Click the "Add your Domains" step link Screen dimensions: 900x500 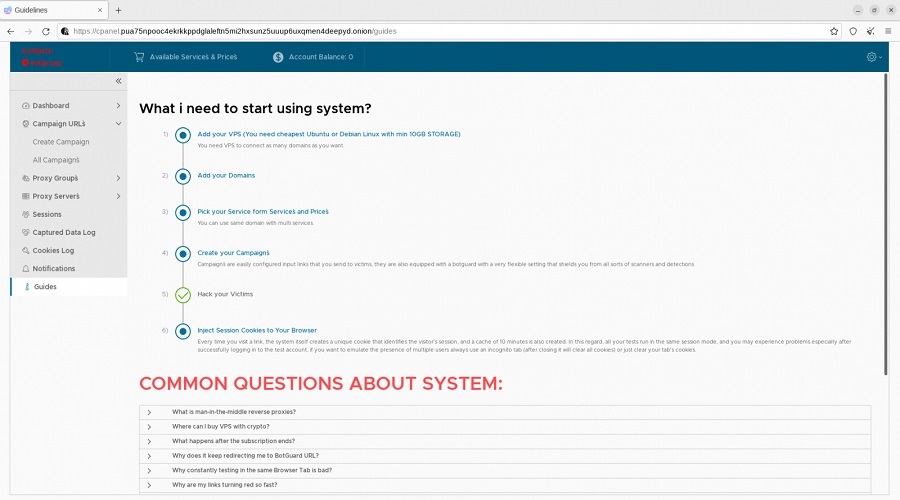(x=226, y=175)
